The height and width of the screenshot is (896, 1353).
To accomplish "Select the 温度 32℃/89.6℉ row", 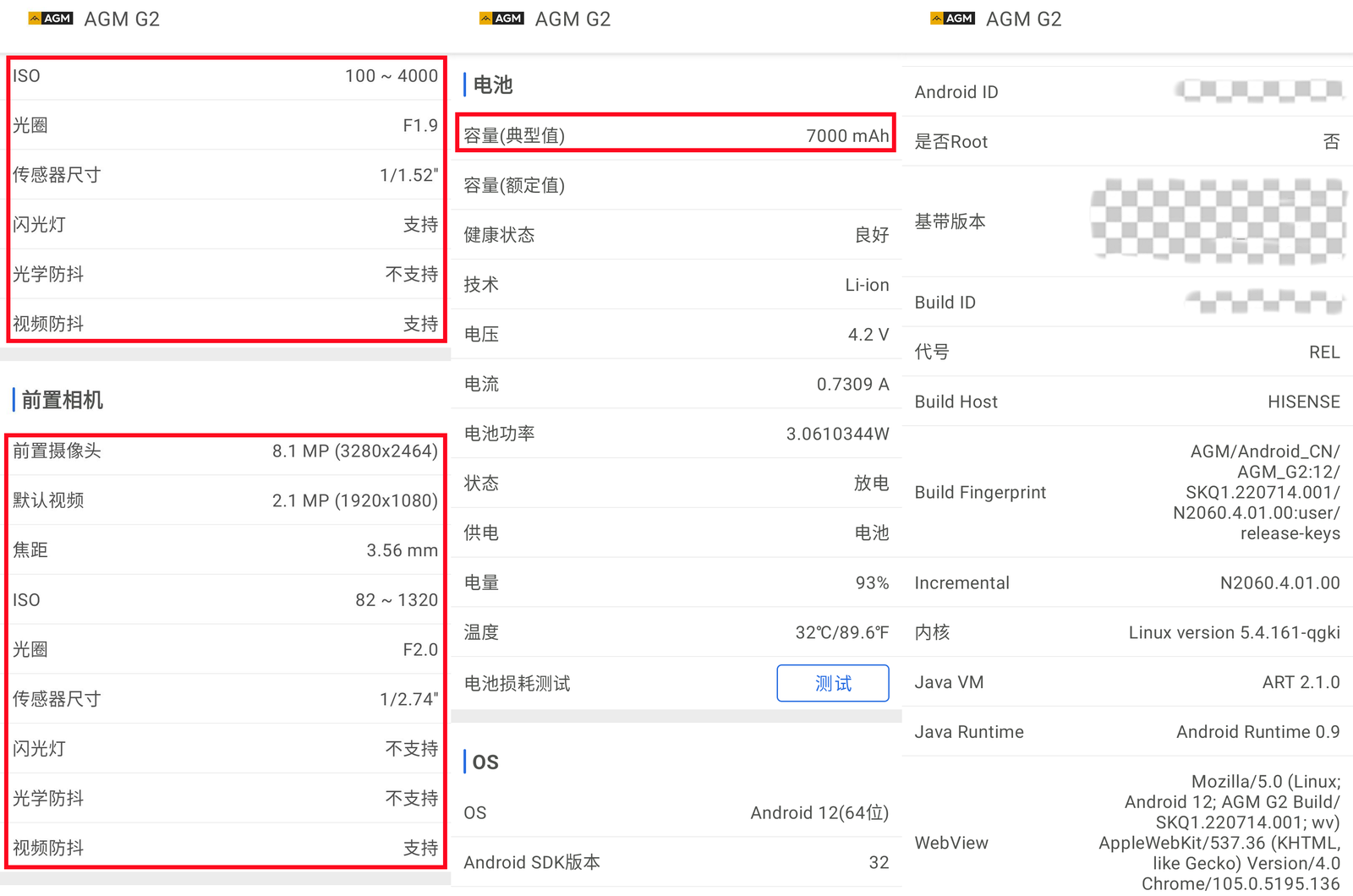I will click(x=676, y=632).
